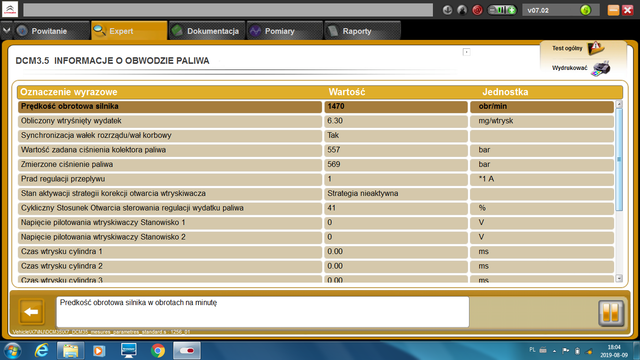The width and height of the screenshot is (640, 360).
Task: Click the red @ icon in the top bar
Action: pyautogui.click(x=477, y=10)
